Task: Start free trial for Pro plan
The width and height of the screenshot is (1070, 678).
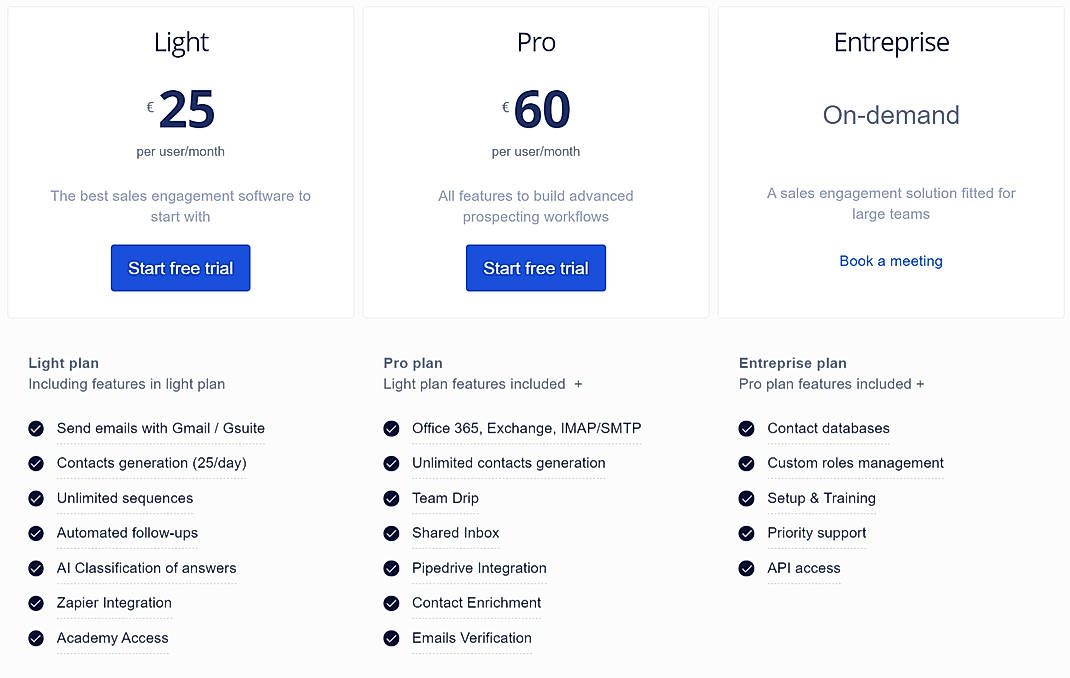Action: point(535,268)
